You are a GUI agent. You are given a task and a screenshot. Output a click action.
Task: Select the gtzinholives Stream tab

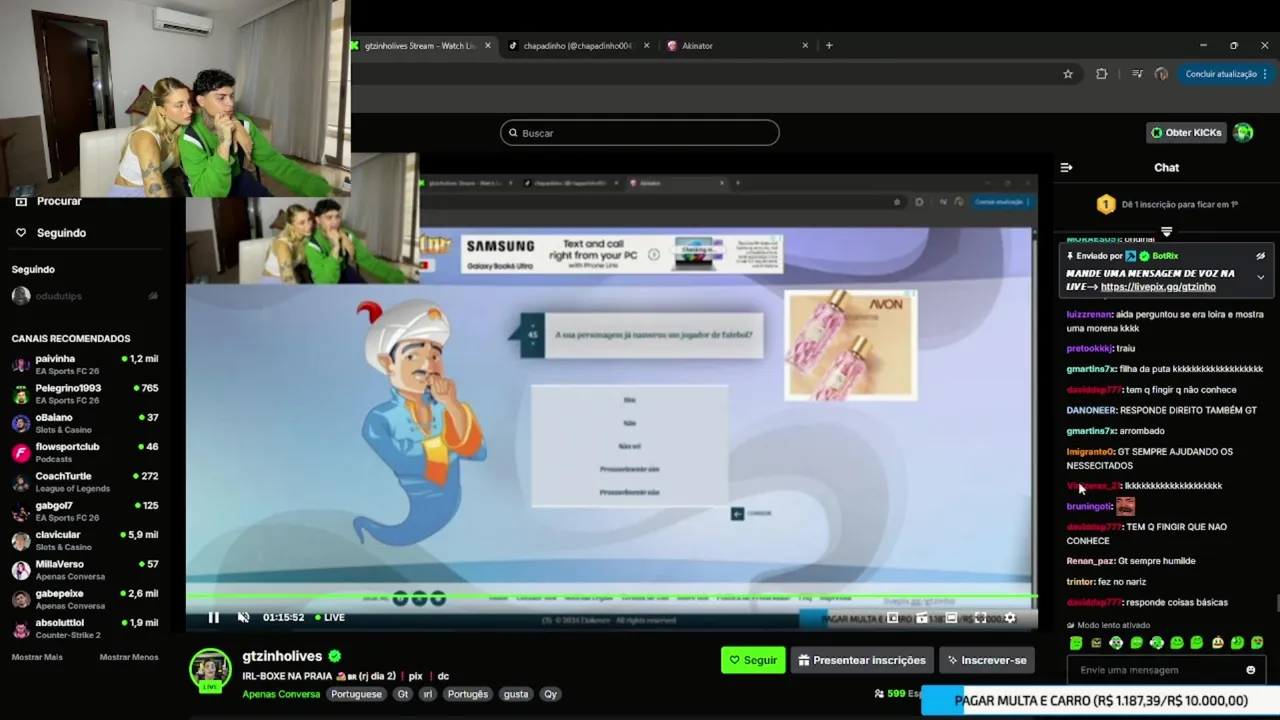coord(419,46)
